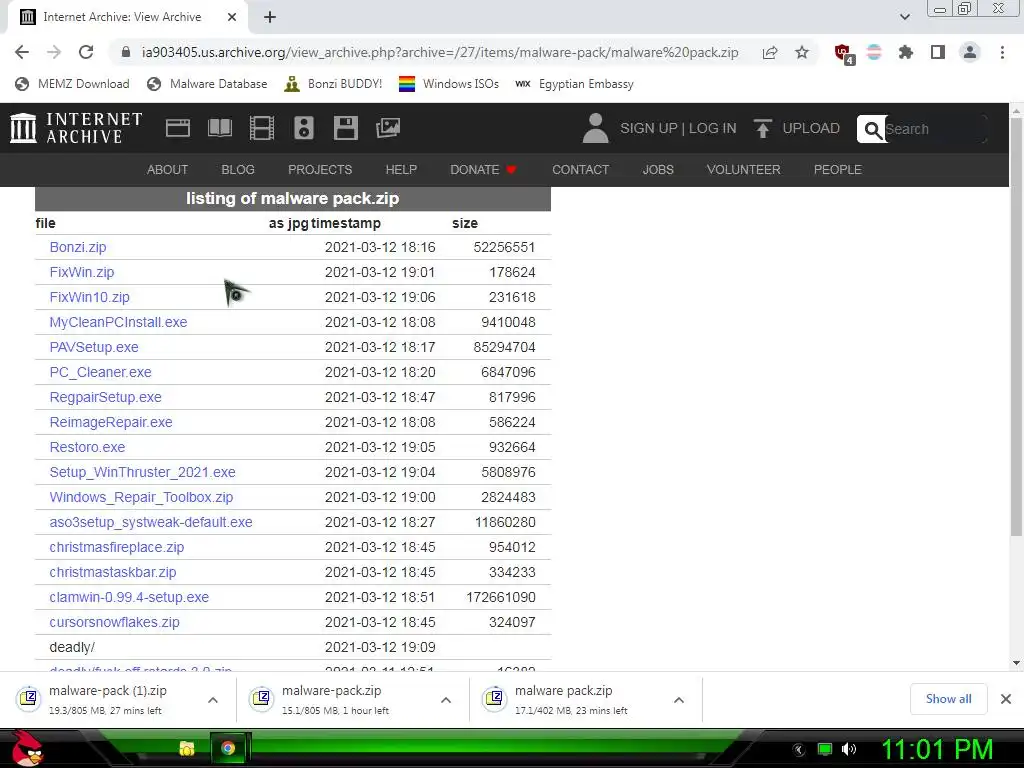1024x768 pixels.
Task: Click the browser back arrow
Action: (x=22, y=52)
